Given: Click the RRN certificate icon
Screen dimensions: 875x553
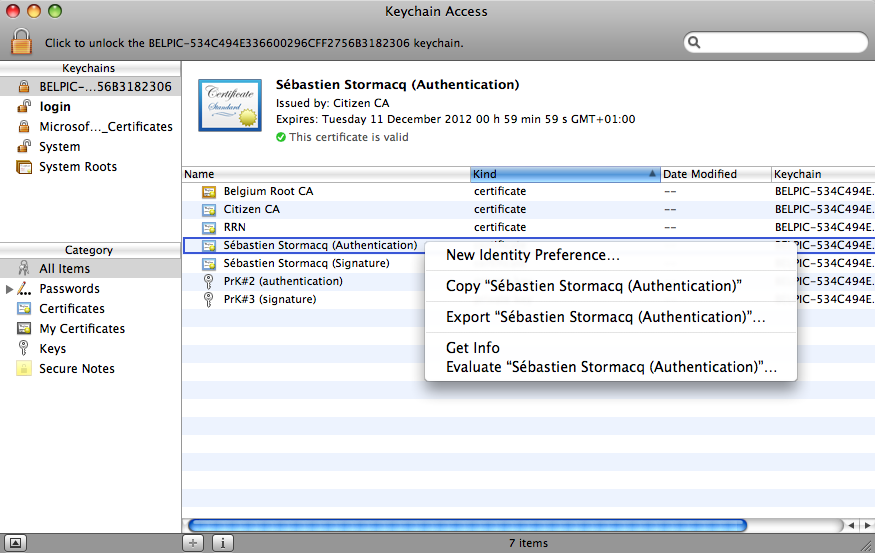Looking at the screenshot, I should coord(209,228).
